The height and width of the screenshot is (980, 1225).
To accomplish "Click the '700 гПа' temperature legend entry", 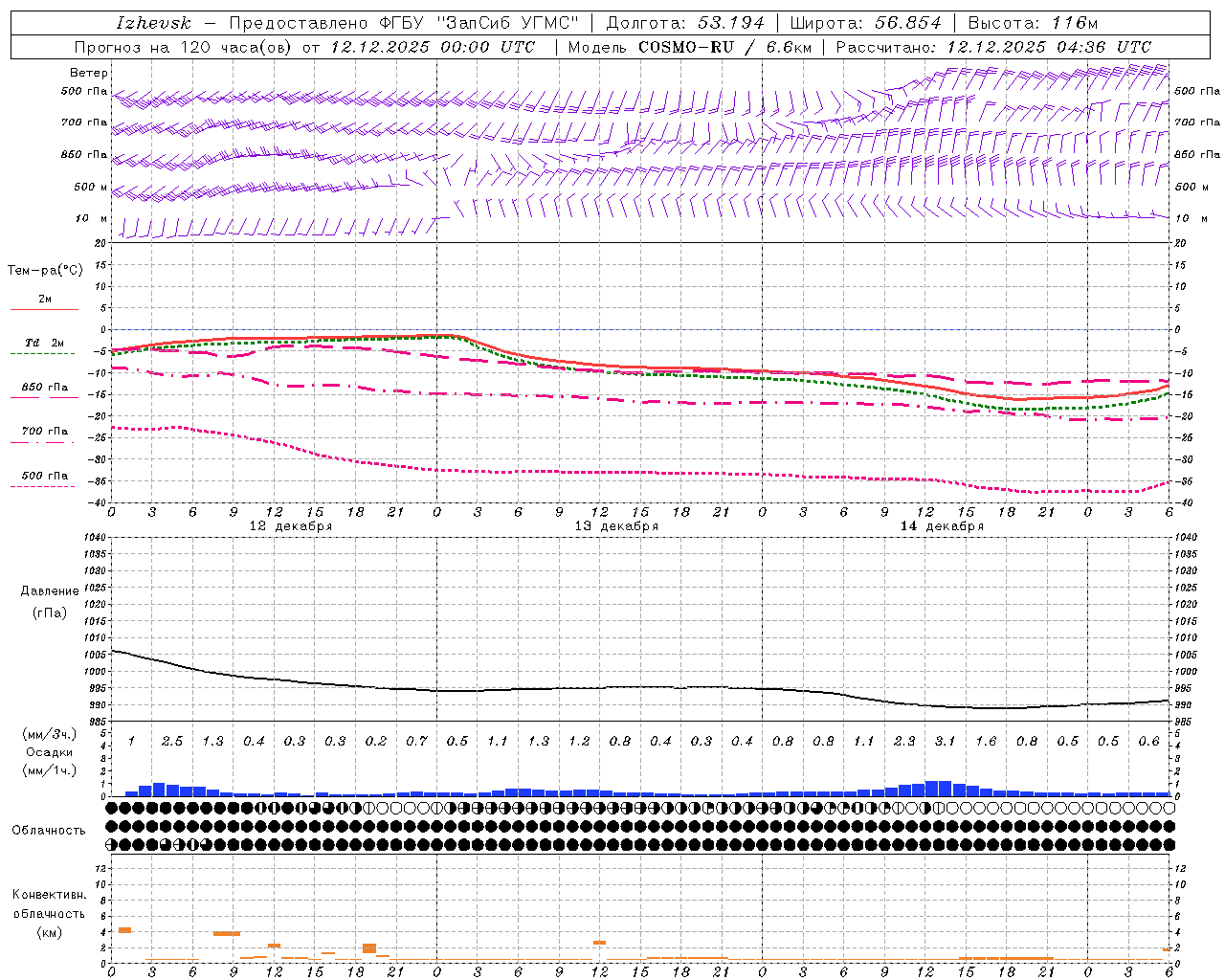I will tap(45, 431).
